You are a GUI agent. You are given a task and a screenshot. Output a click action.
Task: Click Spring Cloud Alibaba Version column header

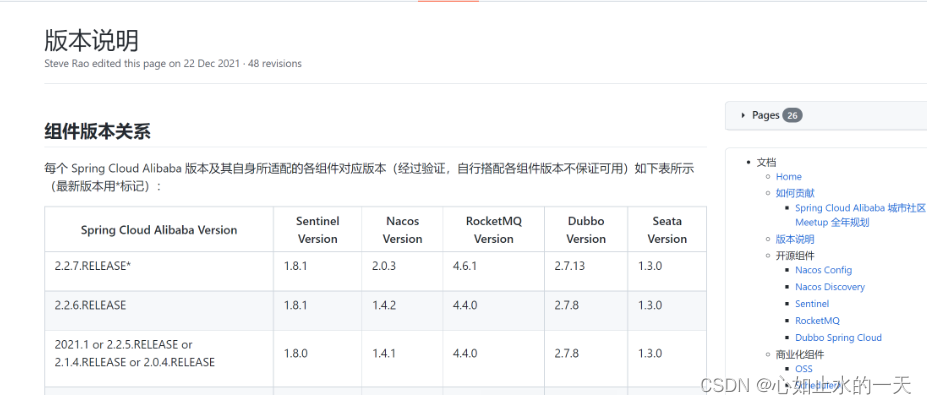[159, 230]
